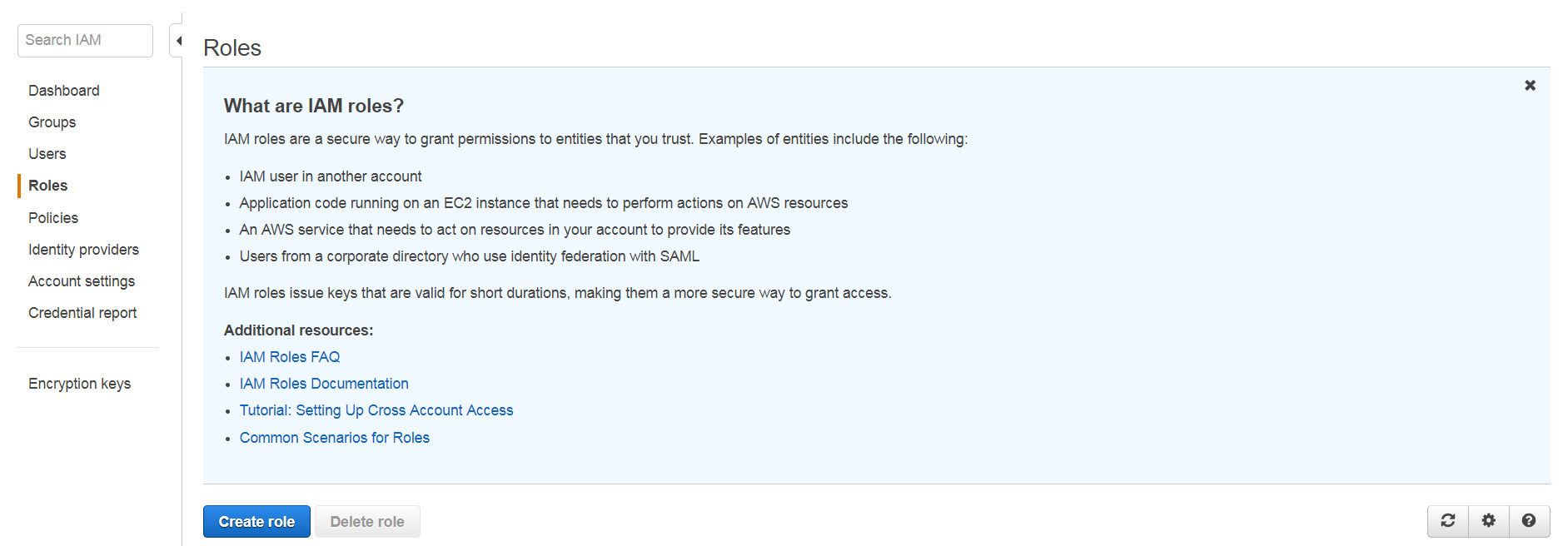The image size is (1568, 546).
Task: Open Account settings
Action: (82, 280)
